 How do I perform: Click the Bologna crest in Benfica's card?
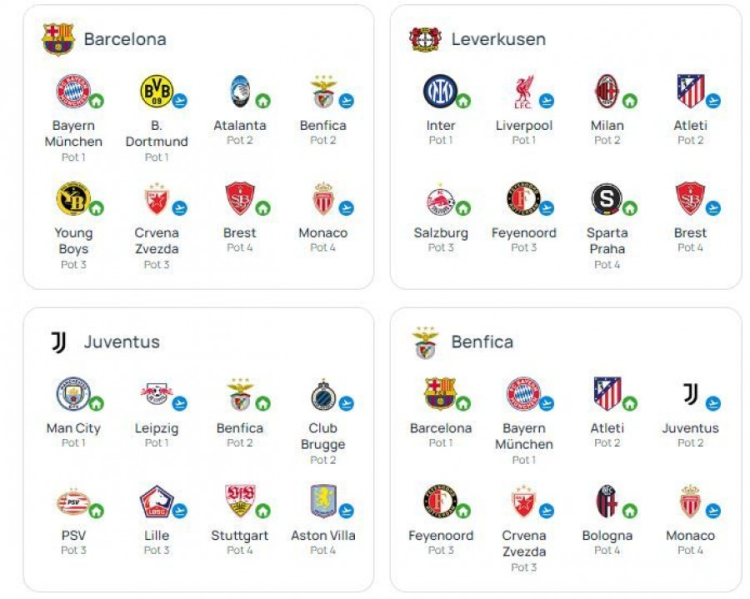tap(606, 500)
